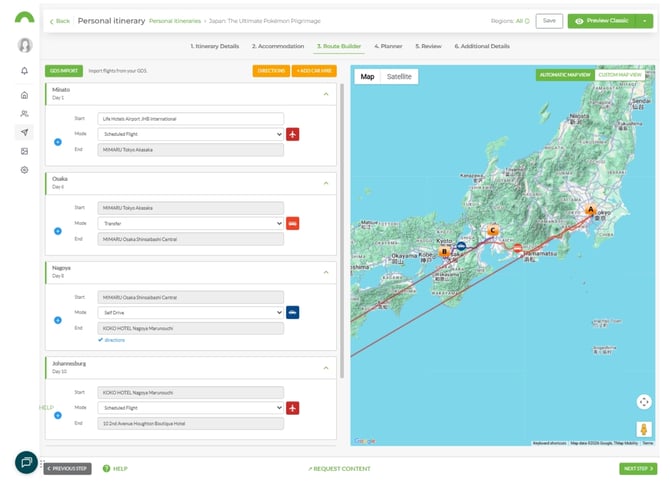
Task: Open the user profile avatar
Action: coord(25,45)
